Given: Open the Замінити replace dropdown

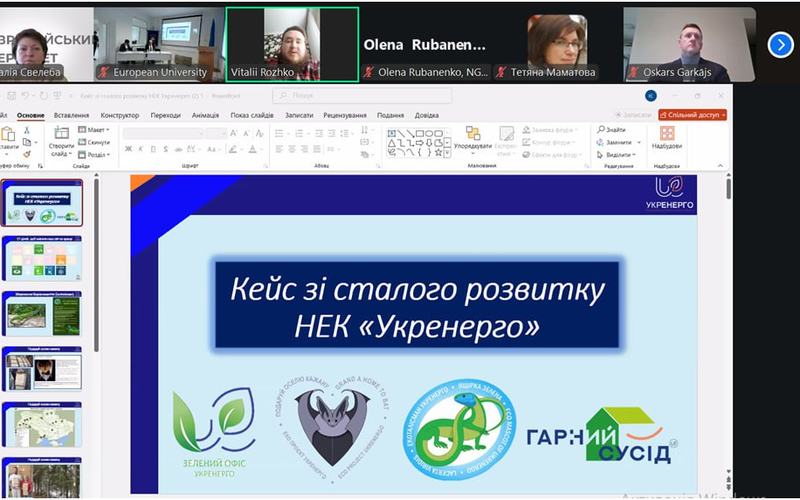Looking at the screenshot, I should tap(619, 142).
